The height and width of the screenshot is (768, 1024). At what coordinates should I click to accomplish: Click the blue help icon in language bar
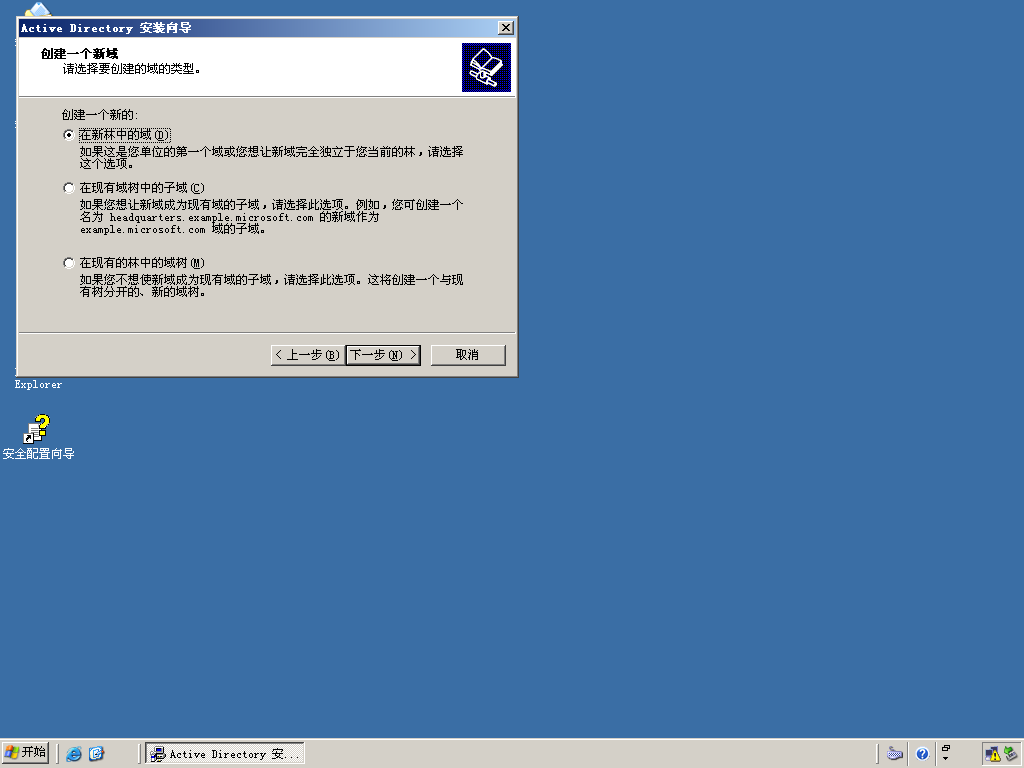pyautogui.click(x=922, y=754)
